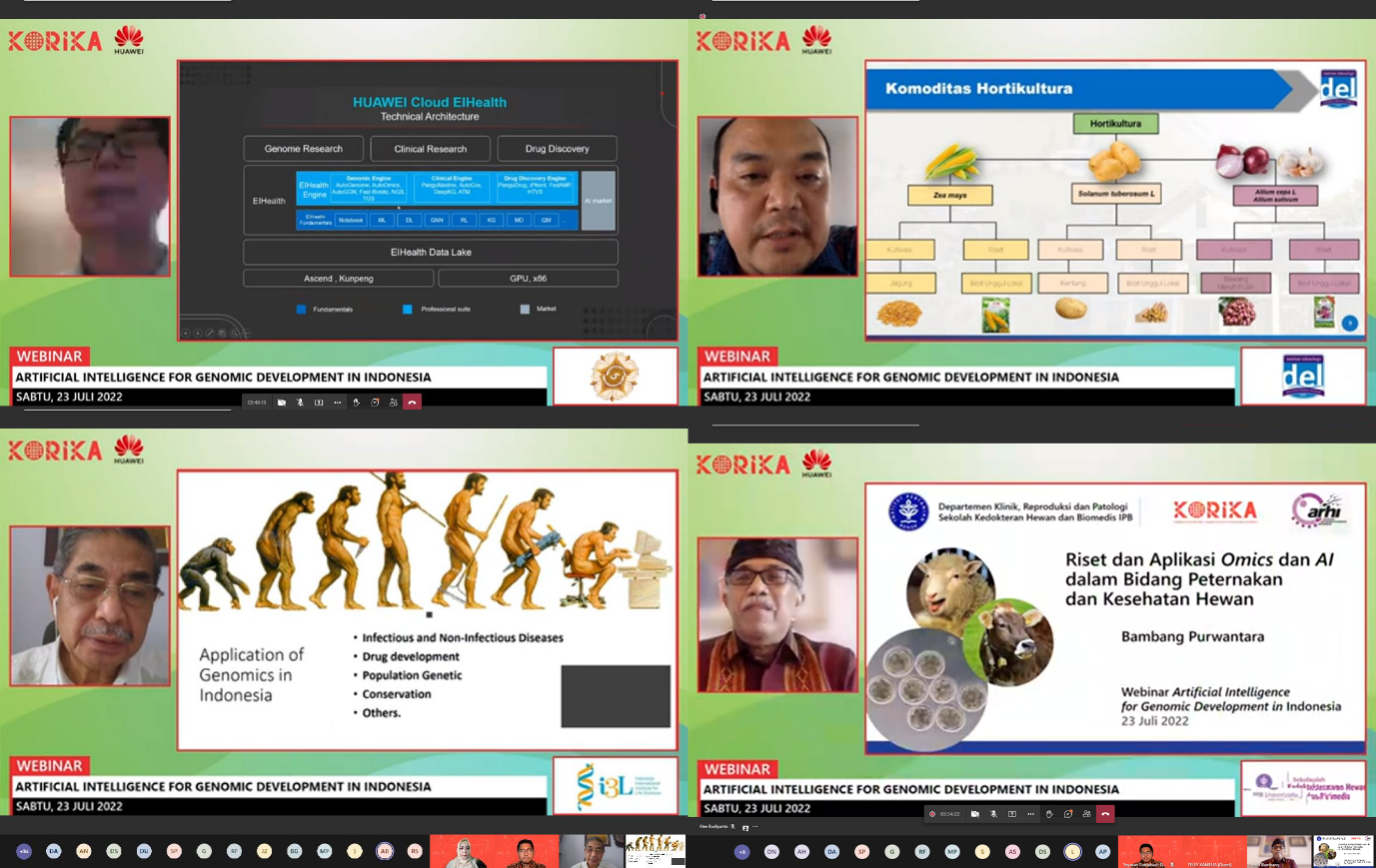Select participant avatar AP
Screen dimensions: 1376x868
pyautogui.click(x=1103, y=852)
